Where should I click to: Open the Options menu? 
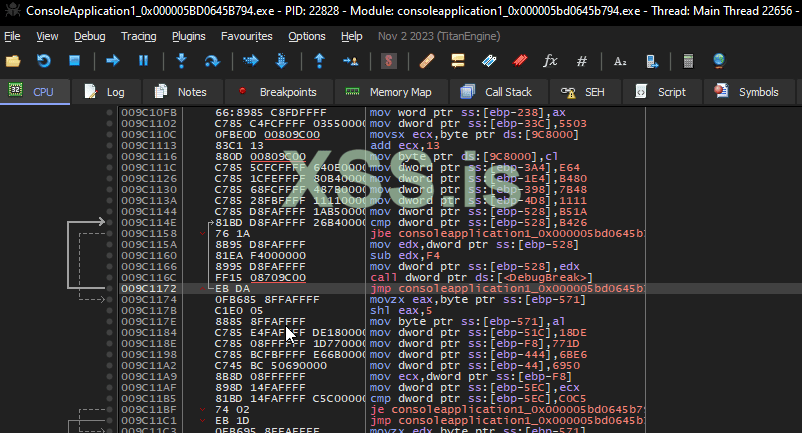pos(307,36)
